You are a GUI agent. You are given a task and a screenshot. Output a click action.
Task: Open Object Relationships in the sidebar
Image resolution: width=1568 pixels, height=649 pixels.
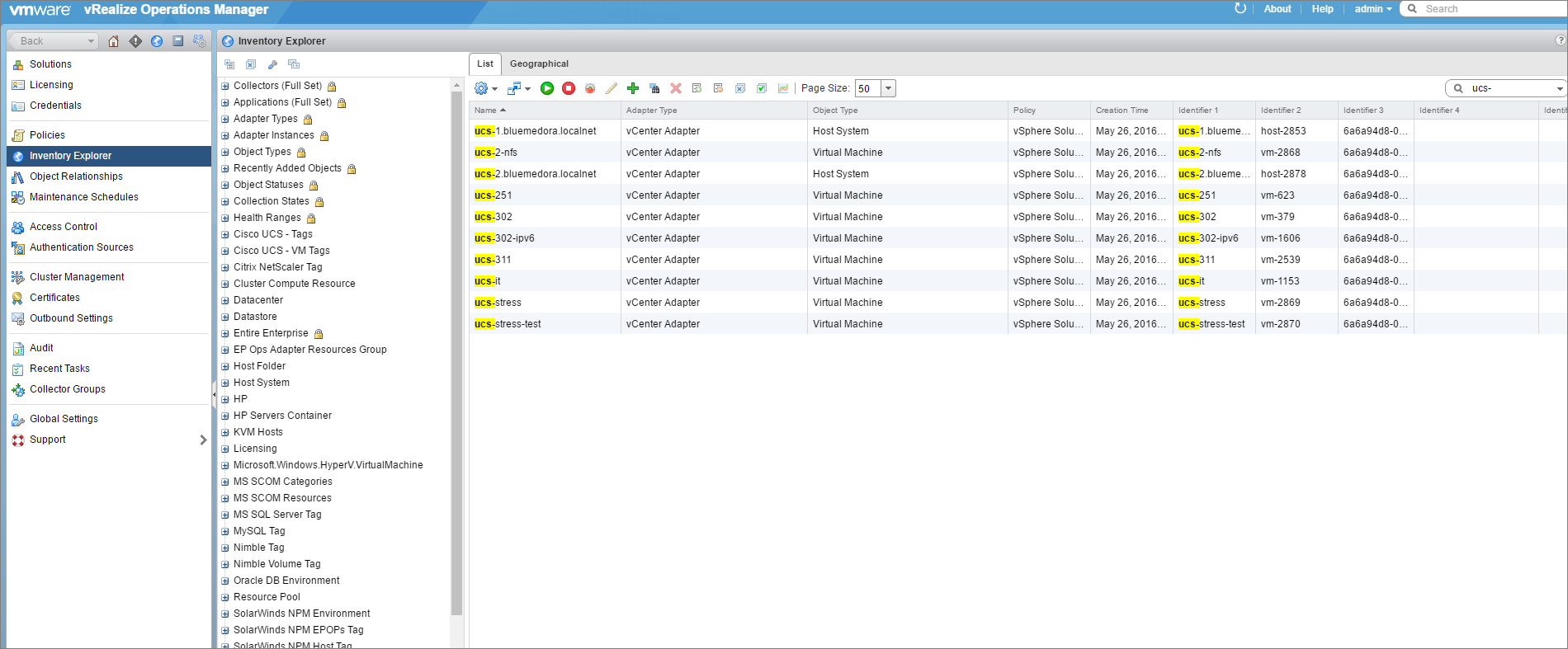click(x=76, y=176)
